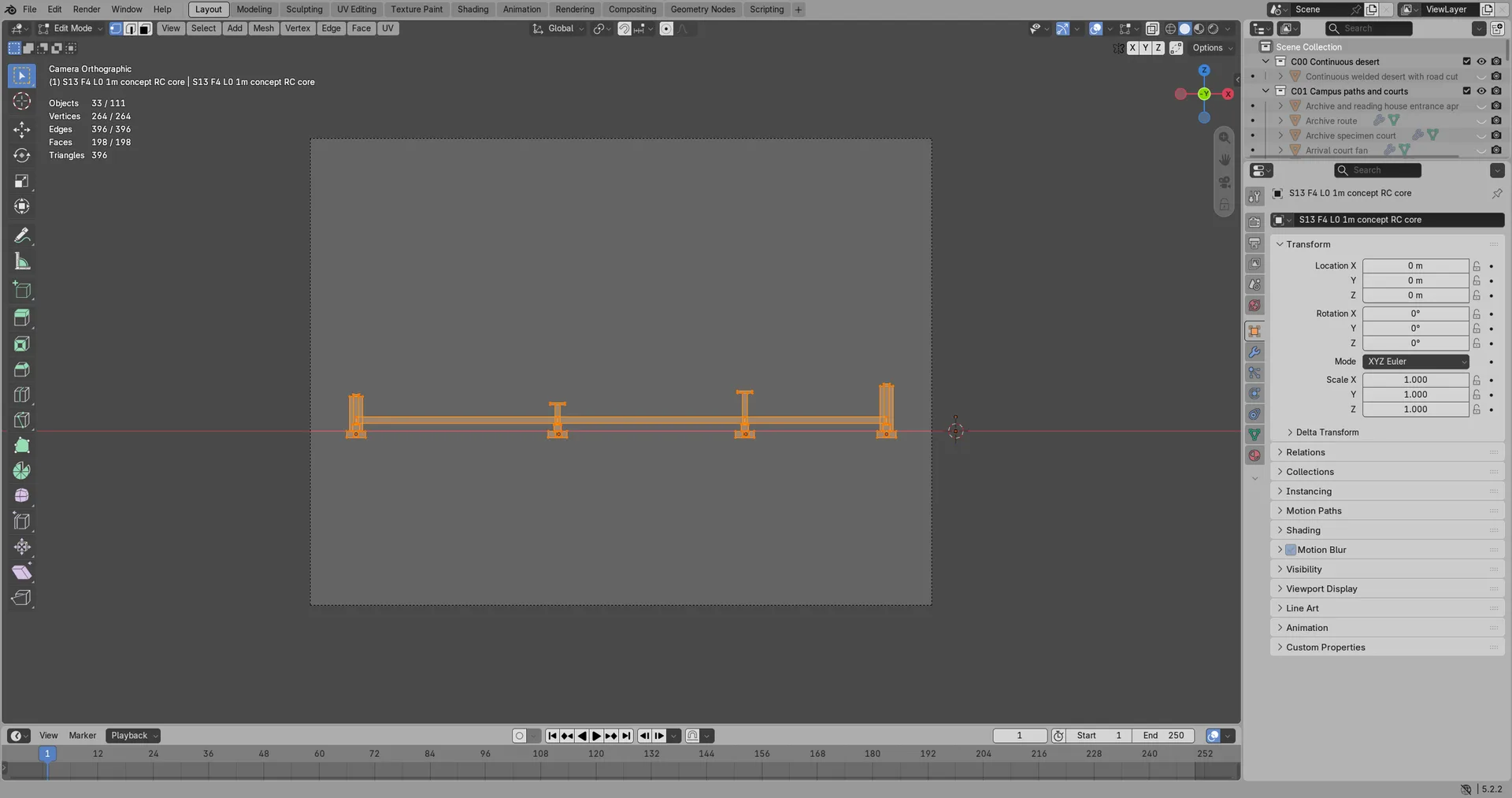Open the Global transform orientation dropdown
The width and height of the screenshot is (1512, 798).
558,28
